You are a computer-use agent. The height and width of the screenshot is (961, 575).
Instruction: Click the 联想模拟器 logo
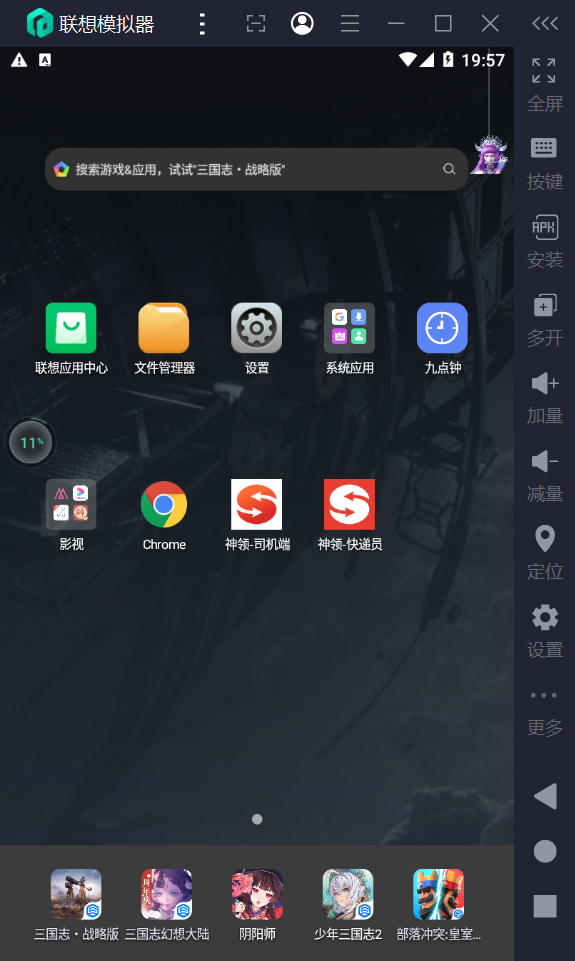40,23
